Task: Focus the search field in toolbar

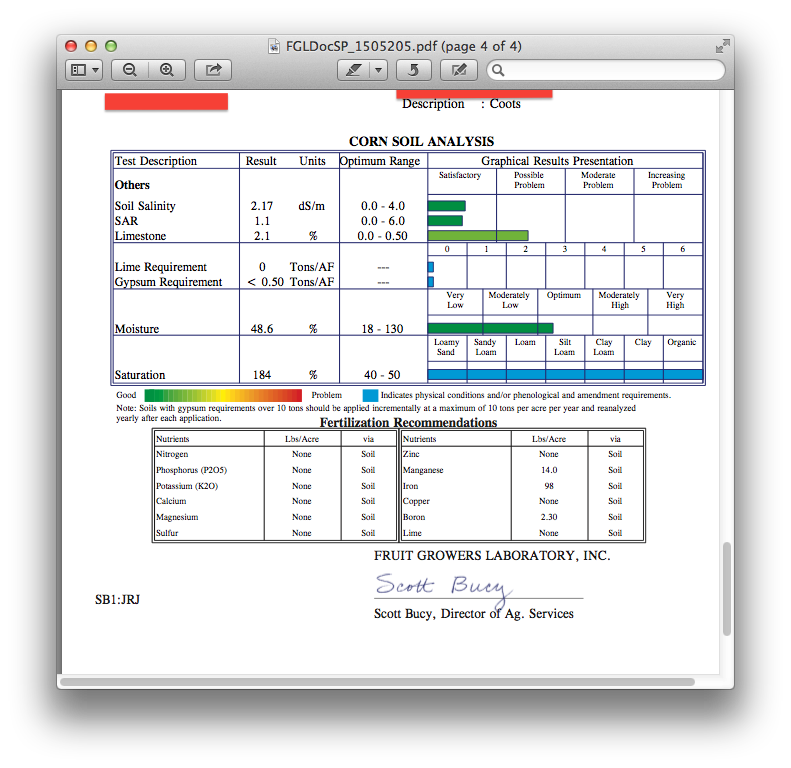Action: 612,70
